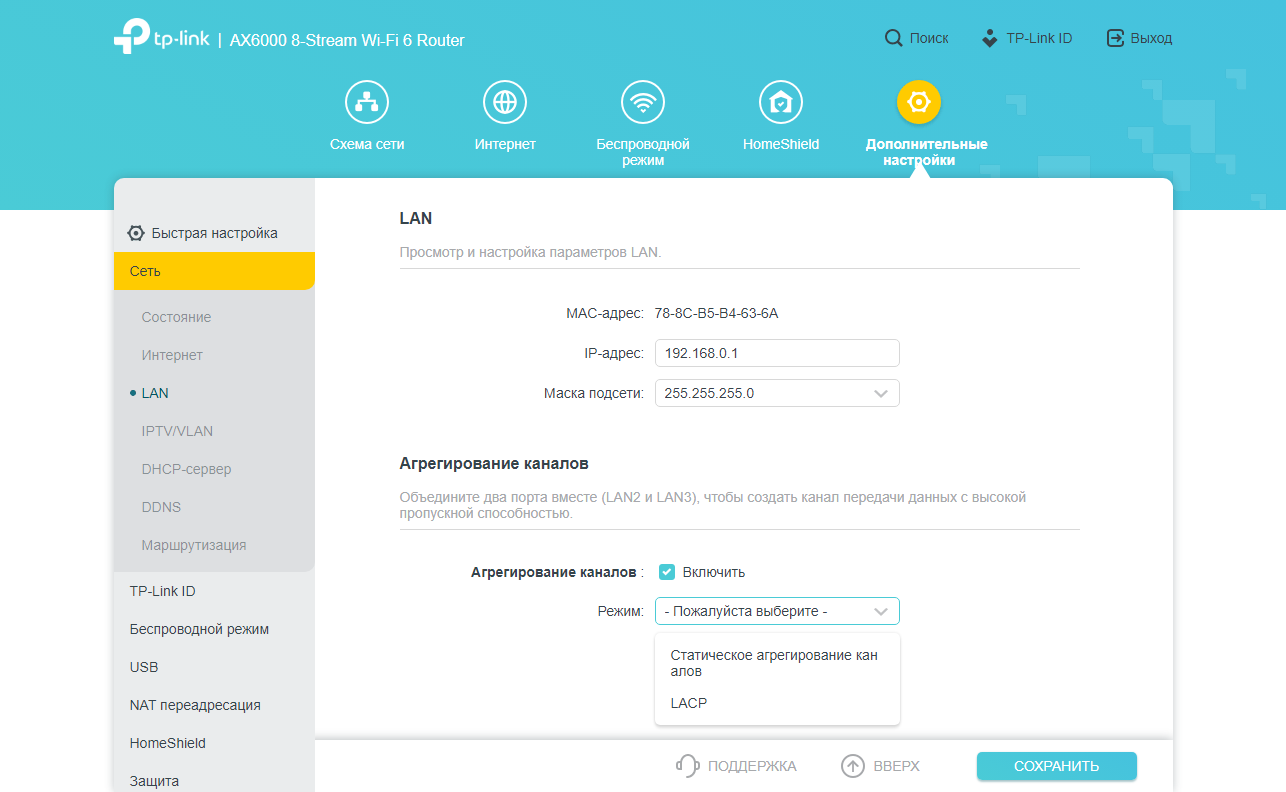Select the LAN sidebar item
The image size is (1286, 792).
click(x=155, y=393)
